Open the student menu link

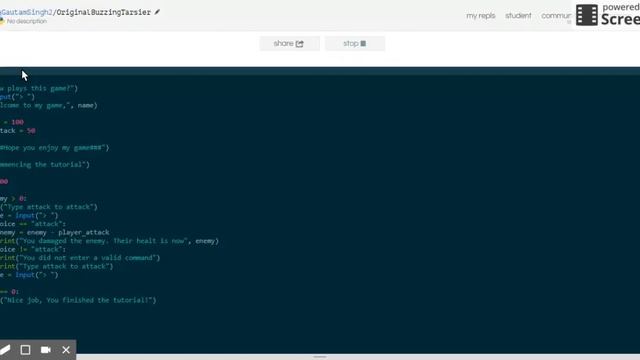[x=518, y=16]
